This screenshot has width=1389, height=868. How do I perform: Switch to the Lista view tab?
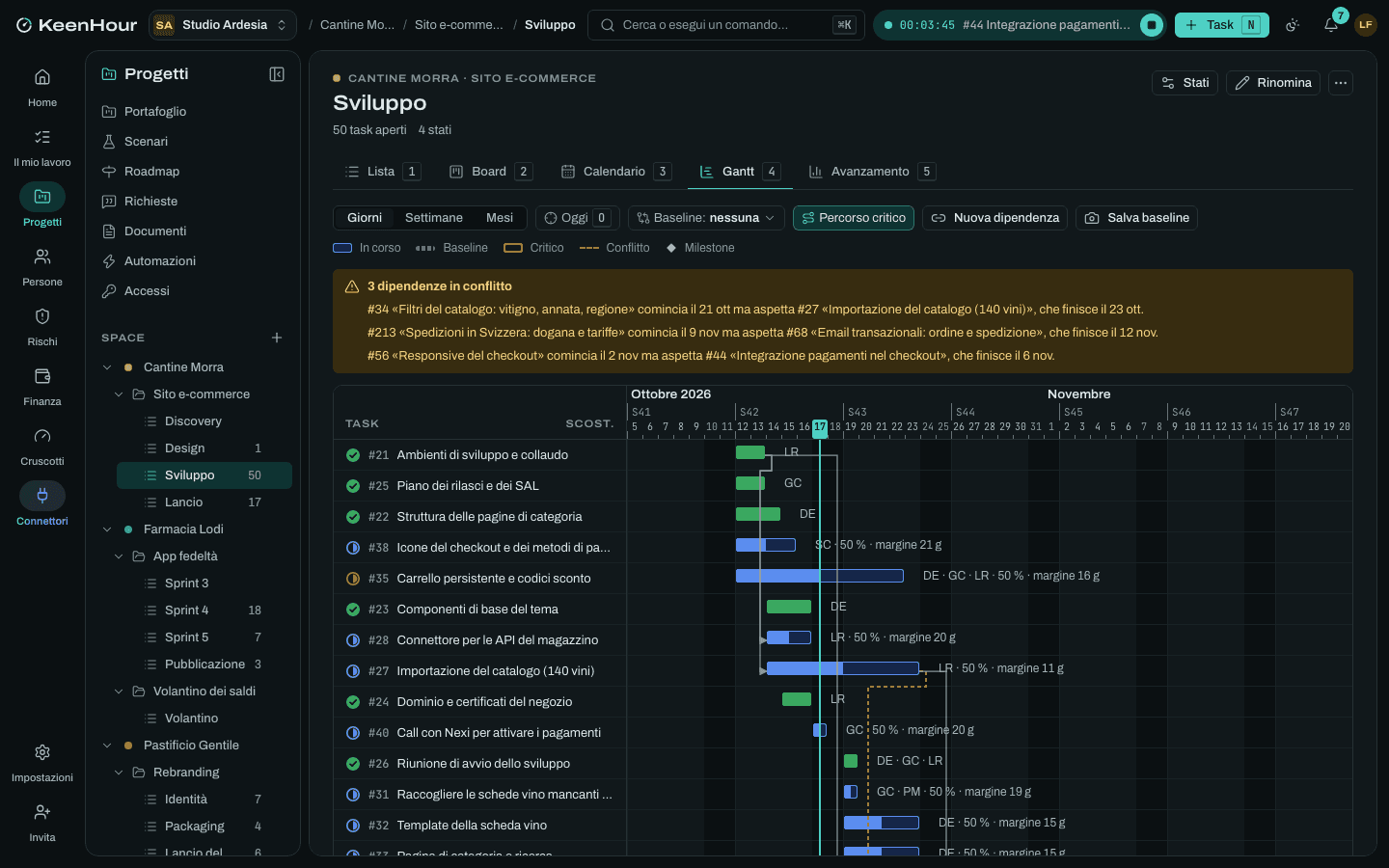click(382, 172)
